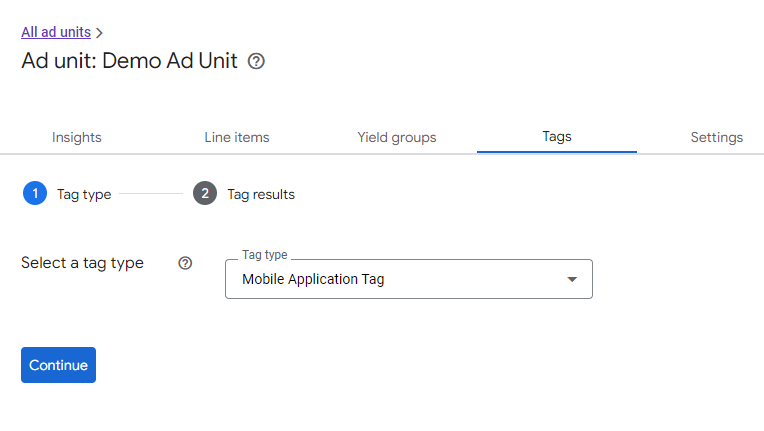
Task: Click the Ad unit: Demo Ad Unit heading
Action: (x=130, y=61)
